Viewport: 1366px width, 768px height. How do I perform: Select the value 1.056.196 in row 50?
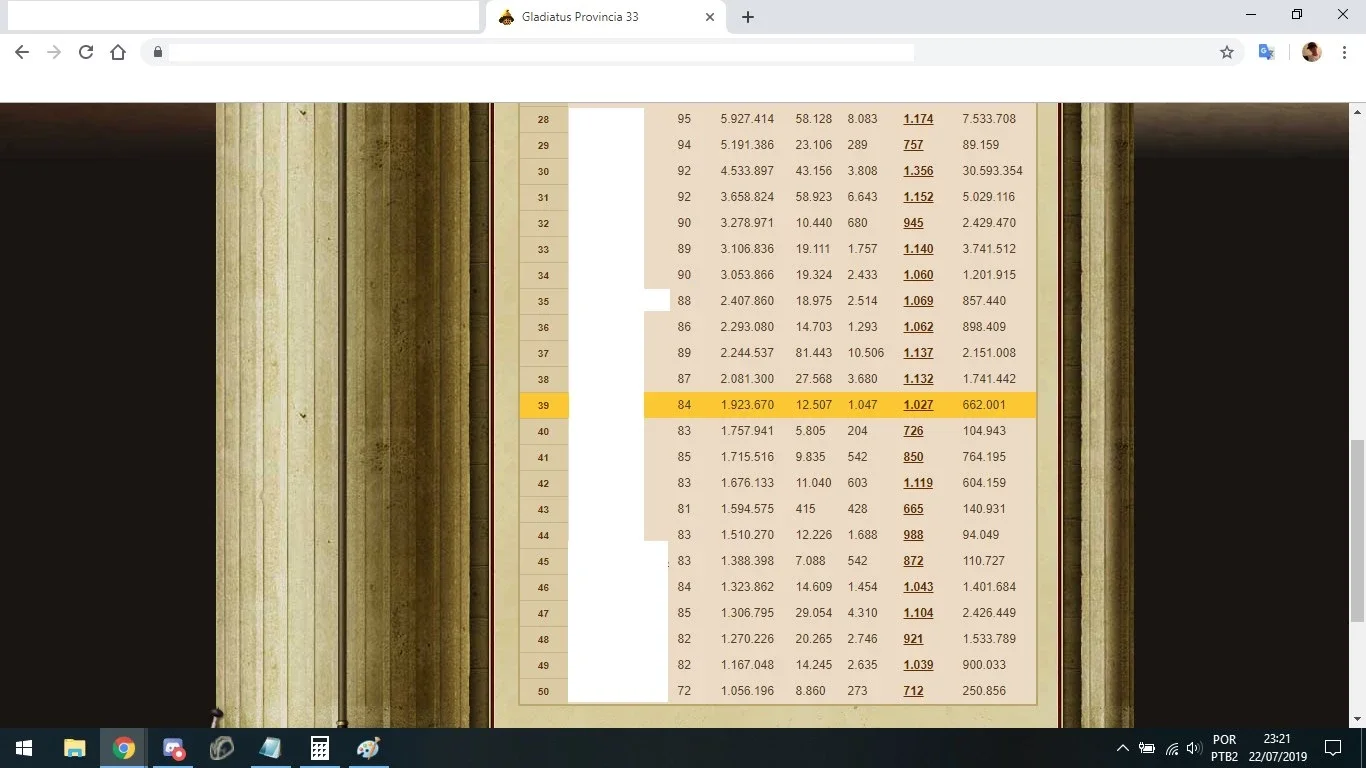pyautogui.click(x=747, y=691)
